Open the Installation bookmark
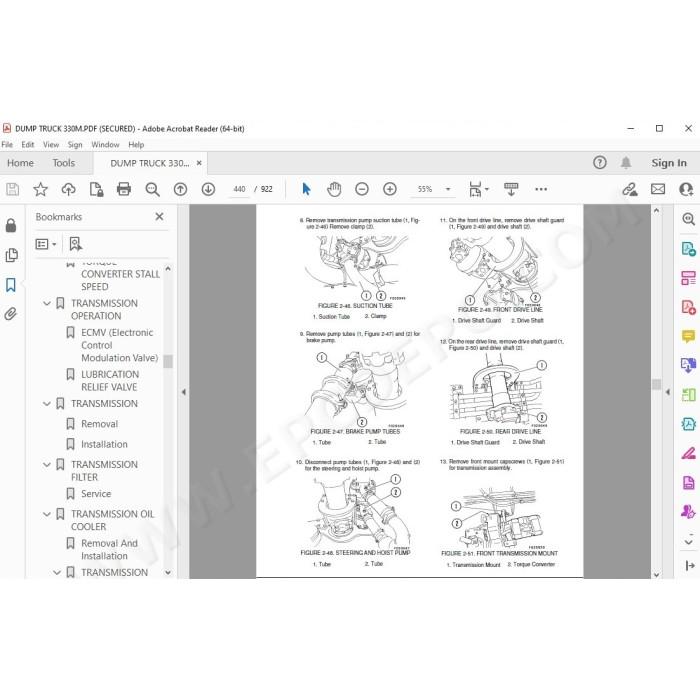The width and height of the screenshot is (700, 700). pos(104,444)
